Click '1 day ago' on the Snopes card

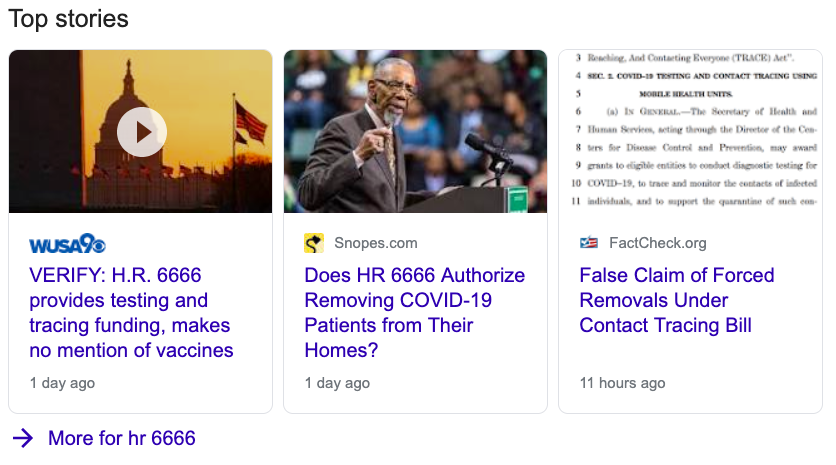[337, 383]
